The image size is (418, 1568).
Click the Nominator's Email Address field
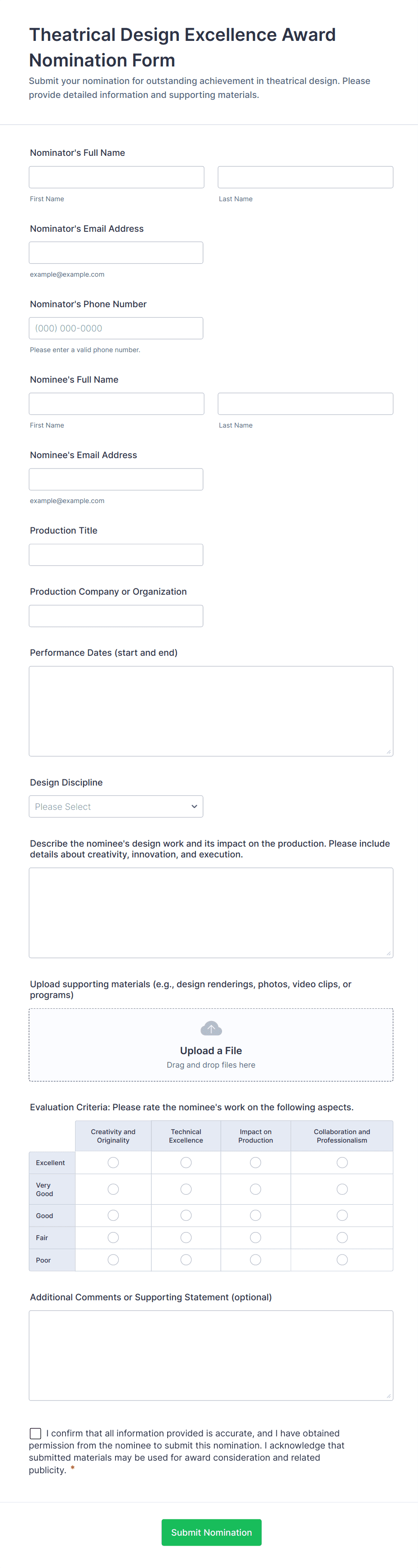tap(116, 252)
